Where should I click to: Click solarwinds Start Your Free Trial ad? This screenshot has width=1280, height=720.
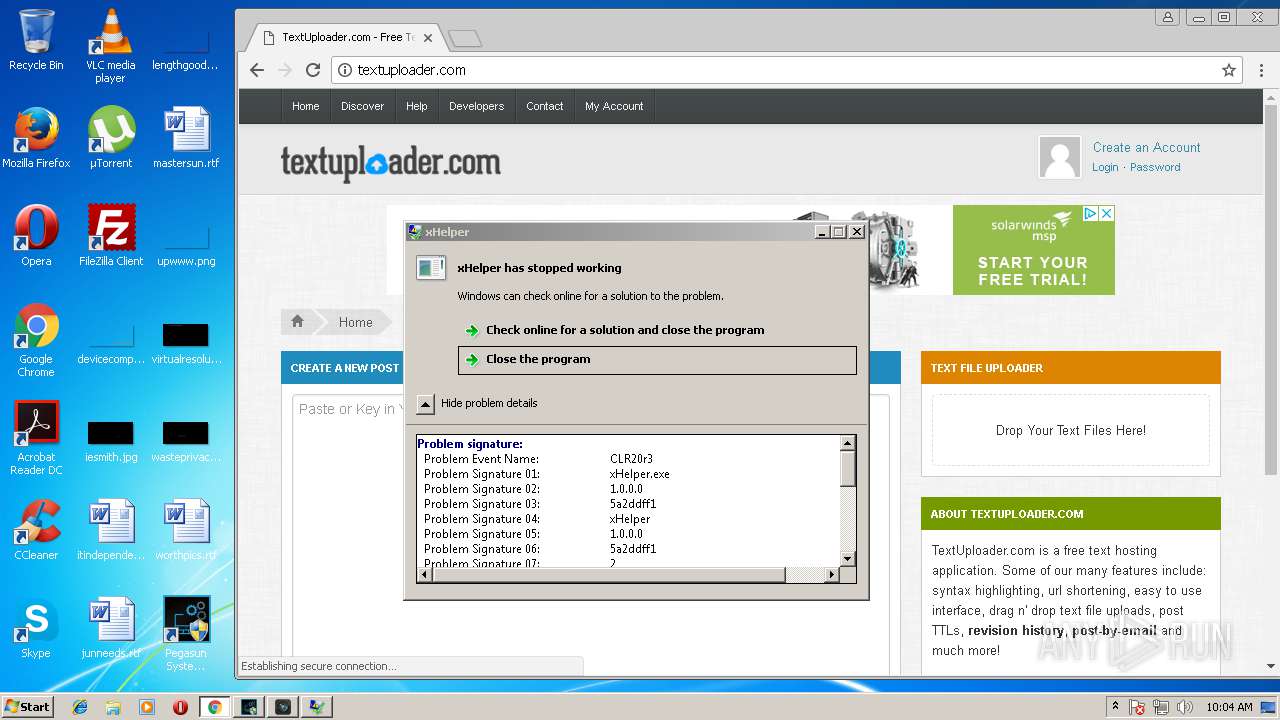pyautogui.click(x=1033, y=250)
